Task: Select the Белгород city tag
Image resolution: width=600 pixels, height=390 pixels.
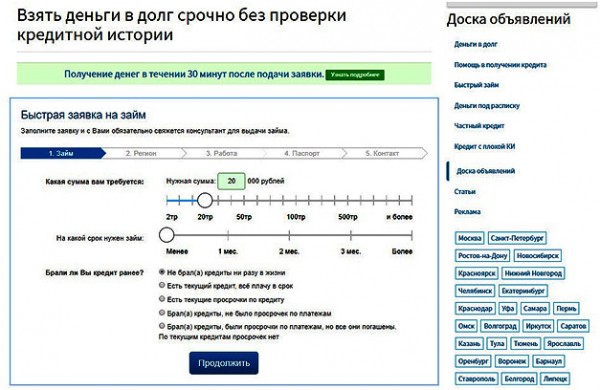Action: pyautogui.click(x=519, y=379)
